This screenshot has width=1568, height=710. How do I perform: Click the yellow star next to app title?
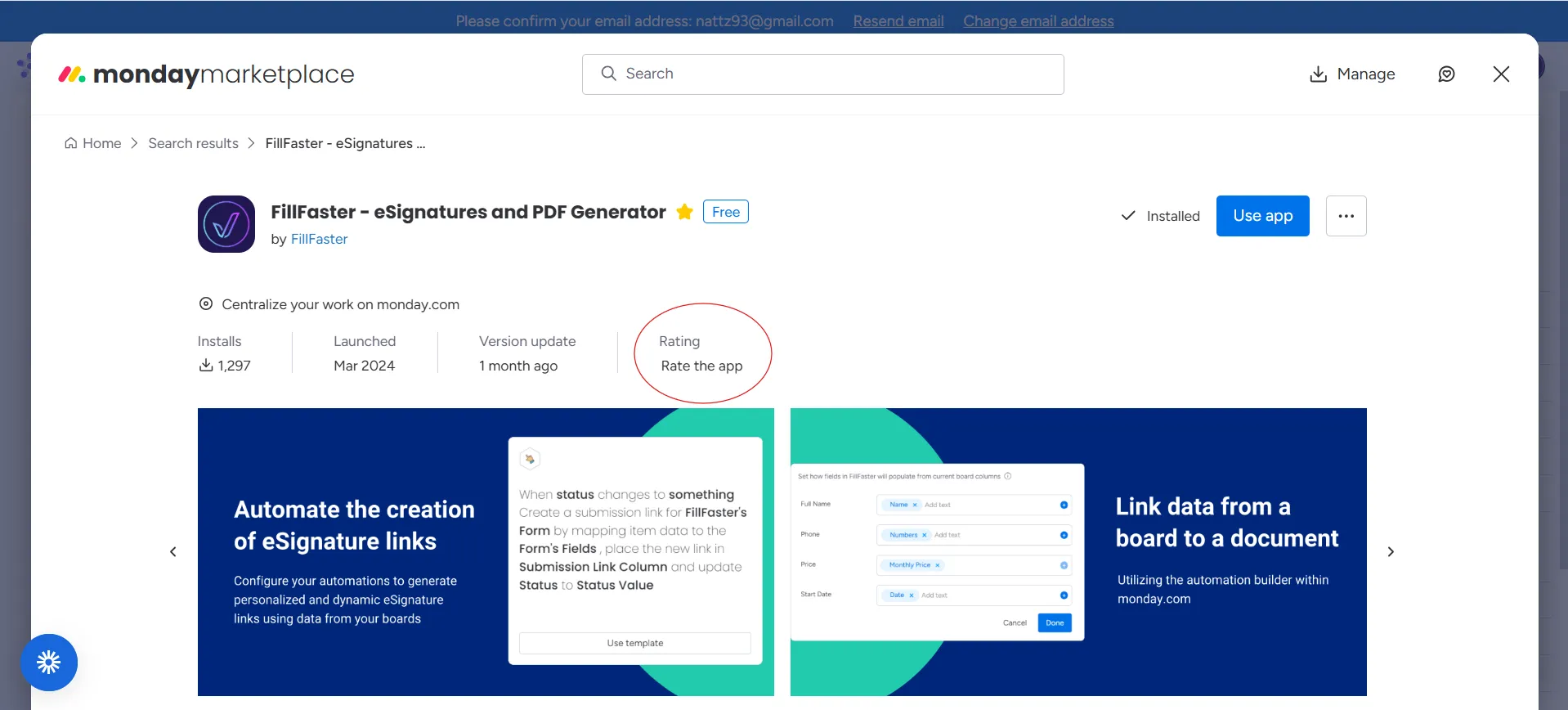[684, 213]
